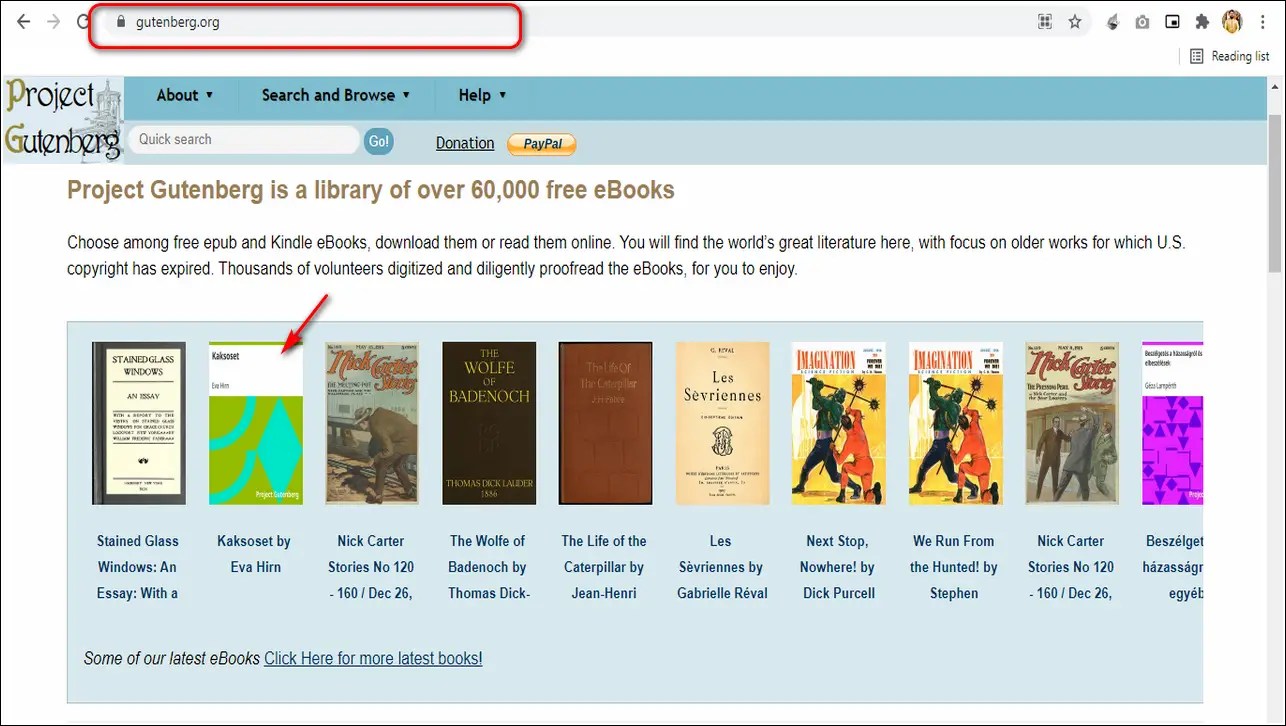The height and width of the screenshot is (726, 1286).
Task: Click the browser back arrow
Action: (x=24, y=22)
